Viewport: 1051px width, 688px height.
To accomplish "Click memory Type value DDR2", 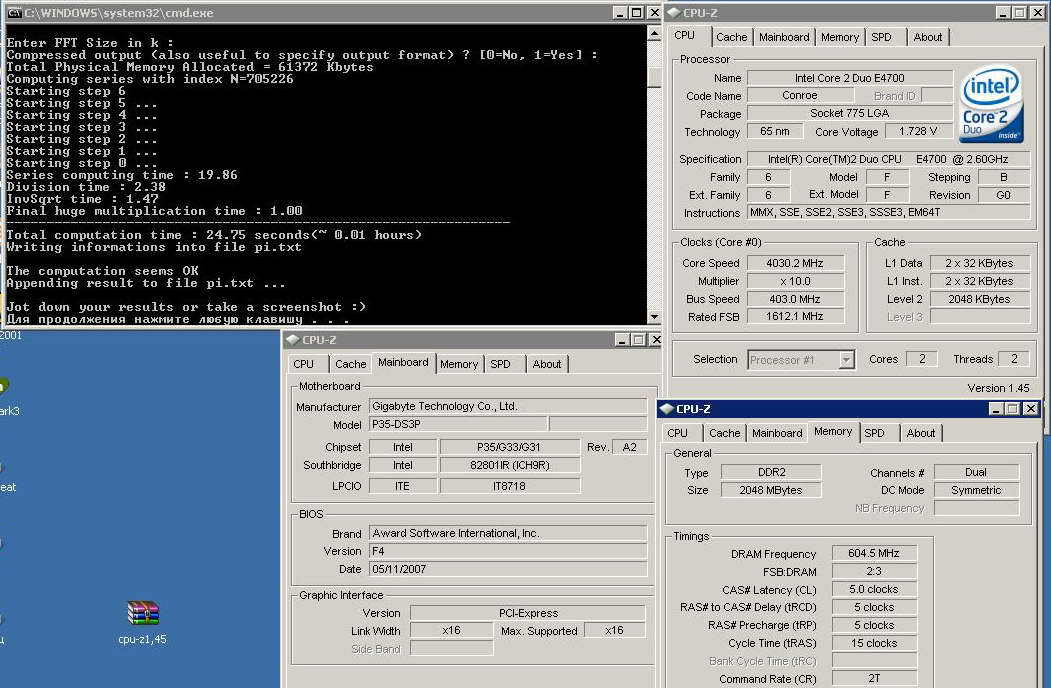I will 771,472.
